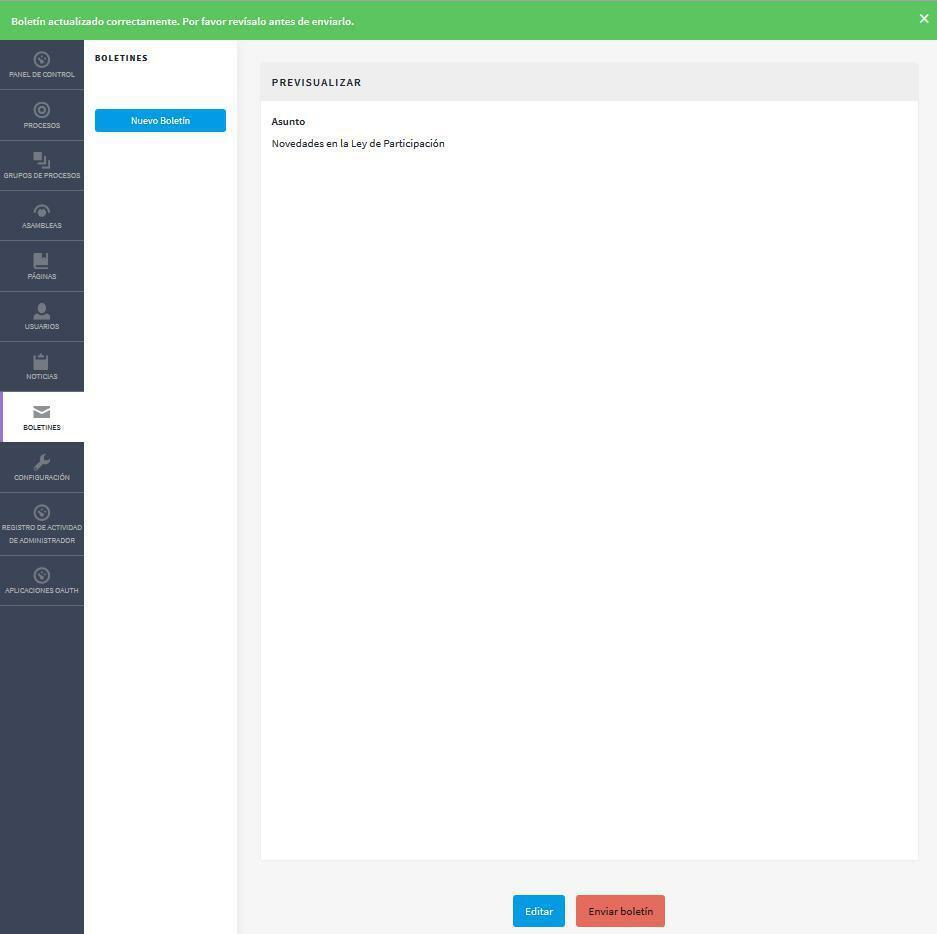Click the Usuarios person icon
This screenshot has width=937, height=934.
click(42, 311)
